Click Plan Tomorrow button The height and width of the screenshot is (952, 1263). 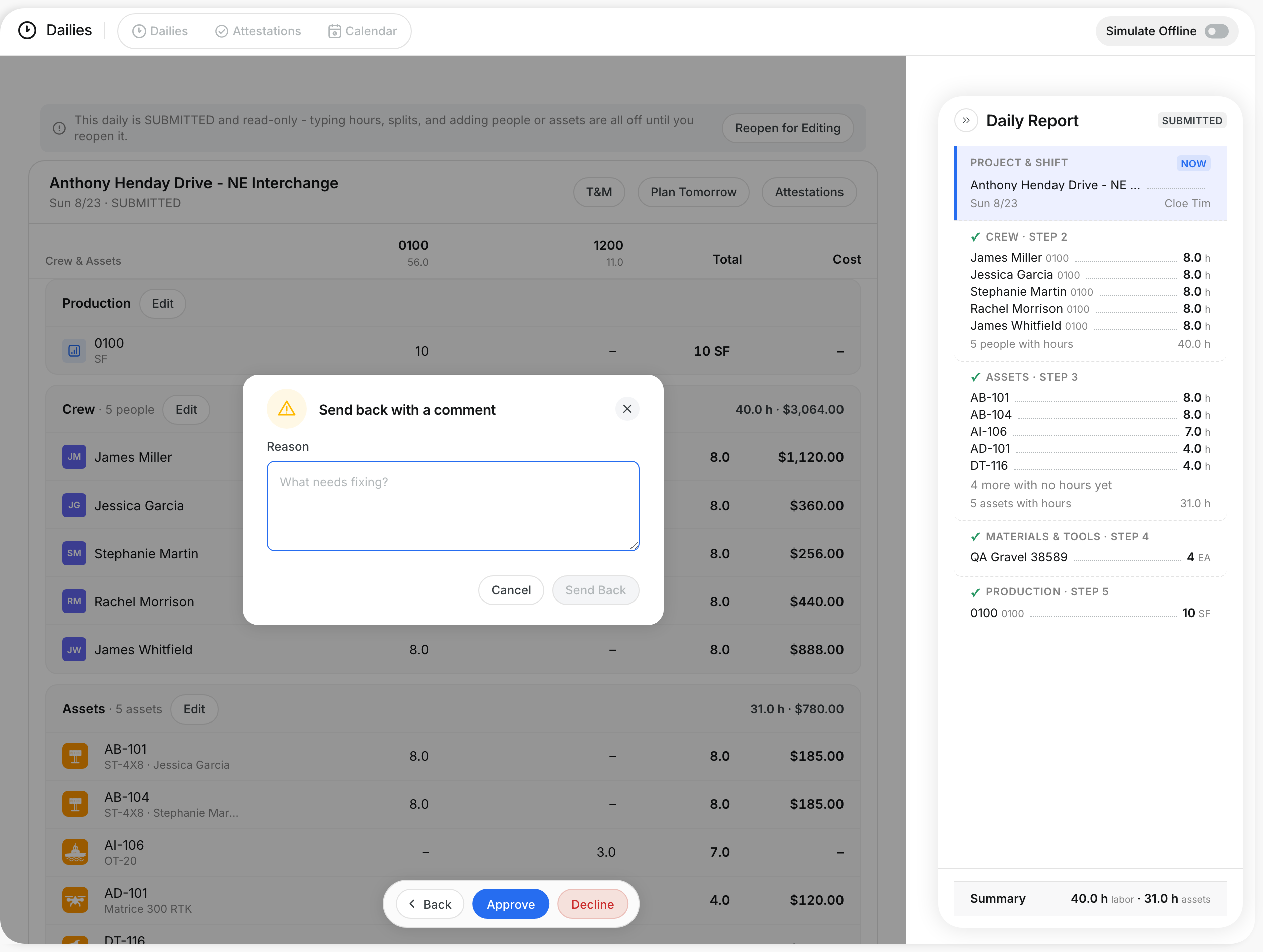point(693,192)
